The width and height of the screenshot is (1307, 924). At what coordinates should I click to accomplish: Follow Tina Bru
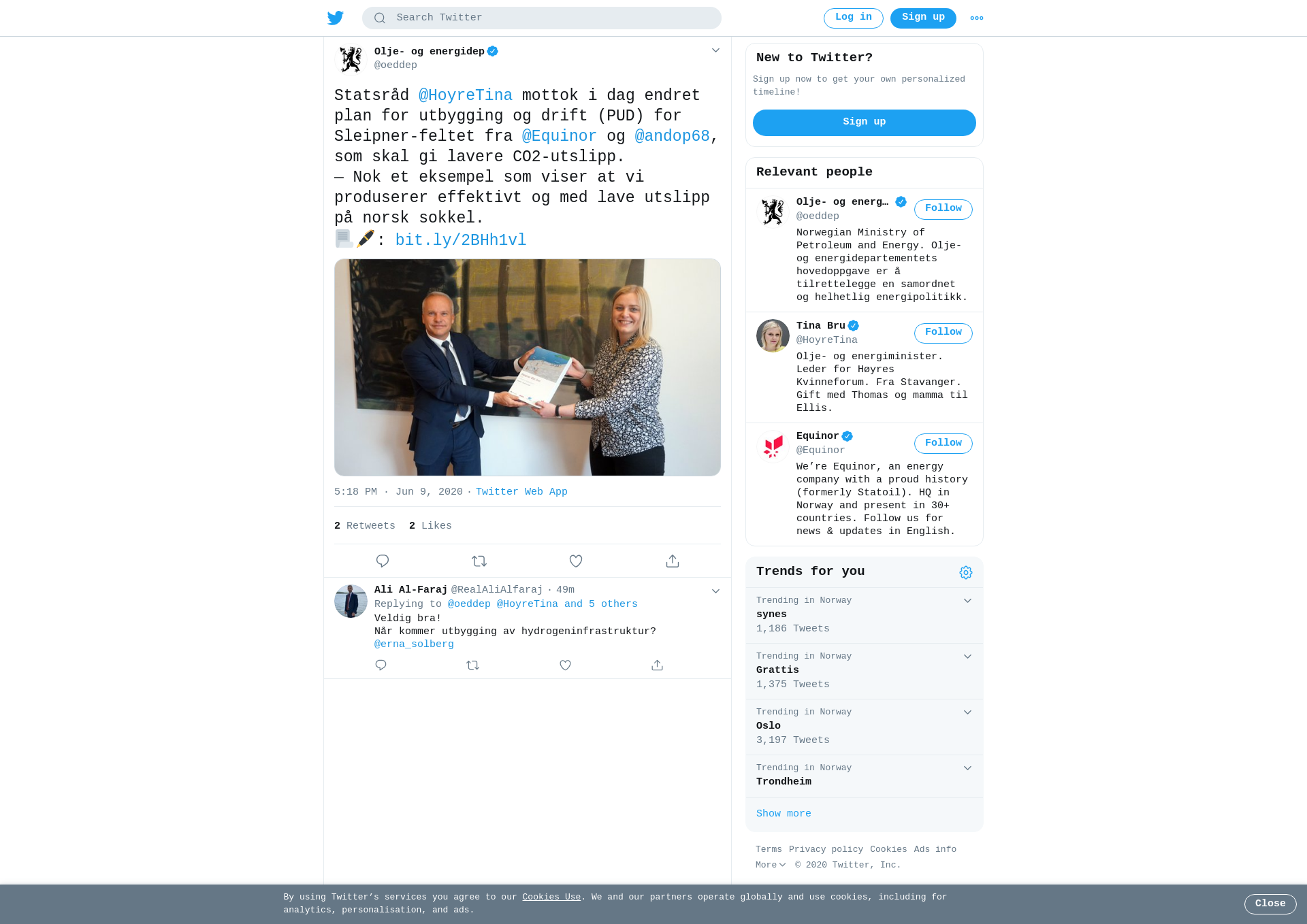[943, 333]
